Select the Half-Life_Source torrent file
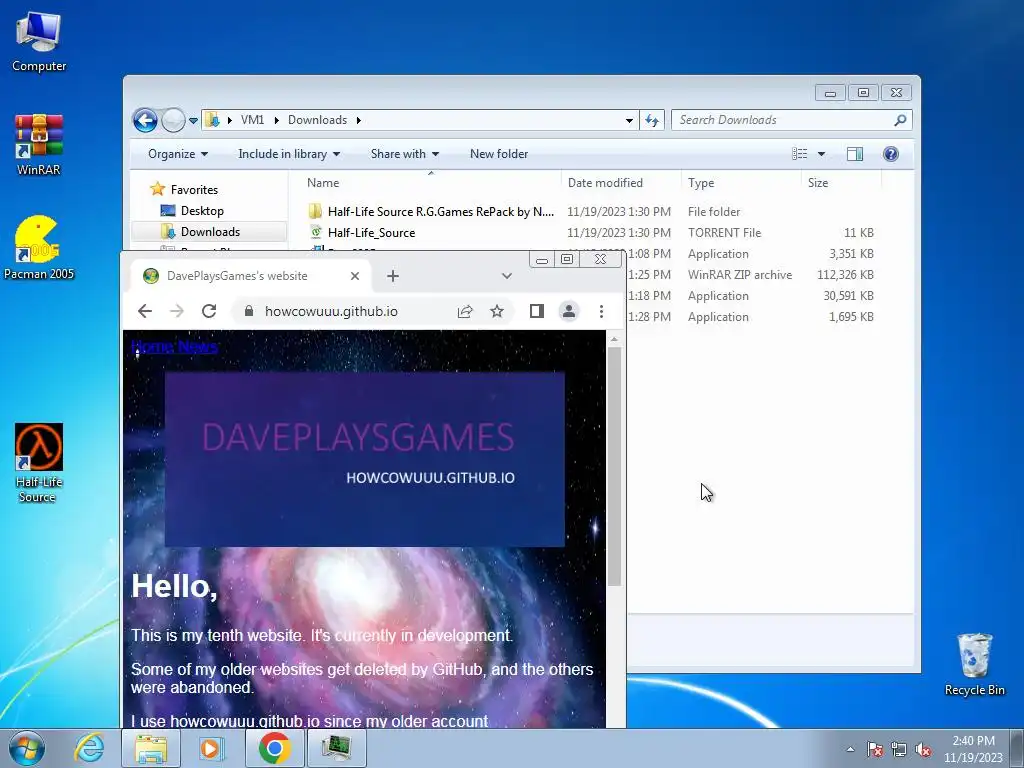Image resolution: width=1024 pixels, height=768 pixels. pyautogui.click(x=371, y=232)
